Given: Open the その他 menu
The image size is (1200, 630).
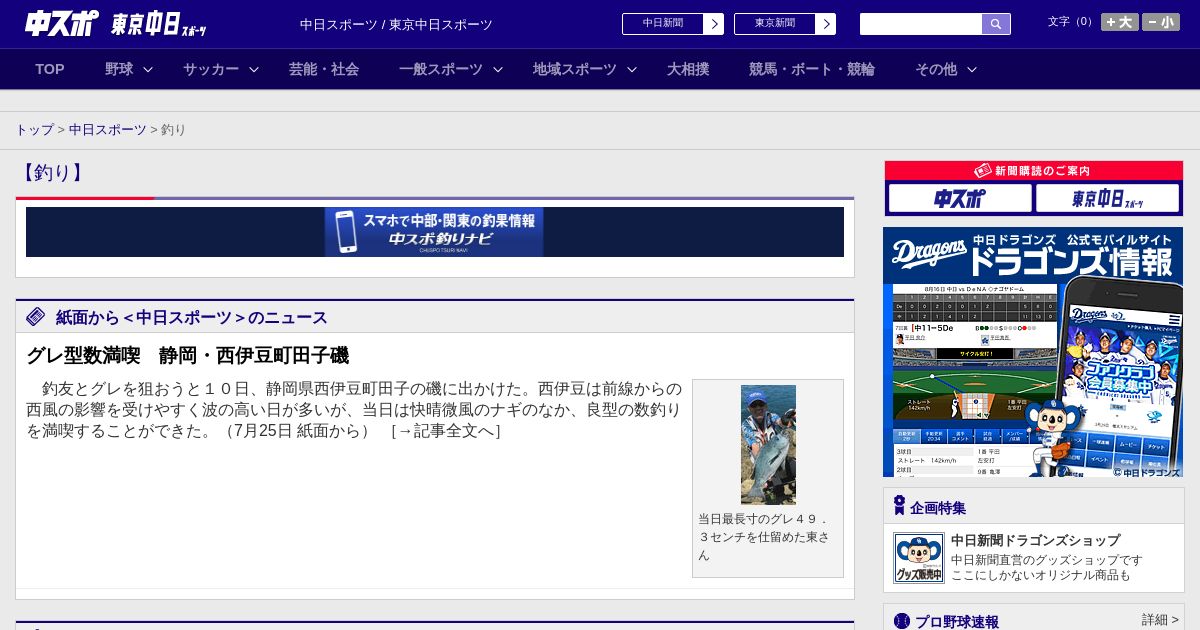Looking at the screenshot, I should tap(936, 69).
